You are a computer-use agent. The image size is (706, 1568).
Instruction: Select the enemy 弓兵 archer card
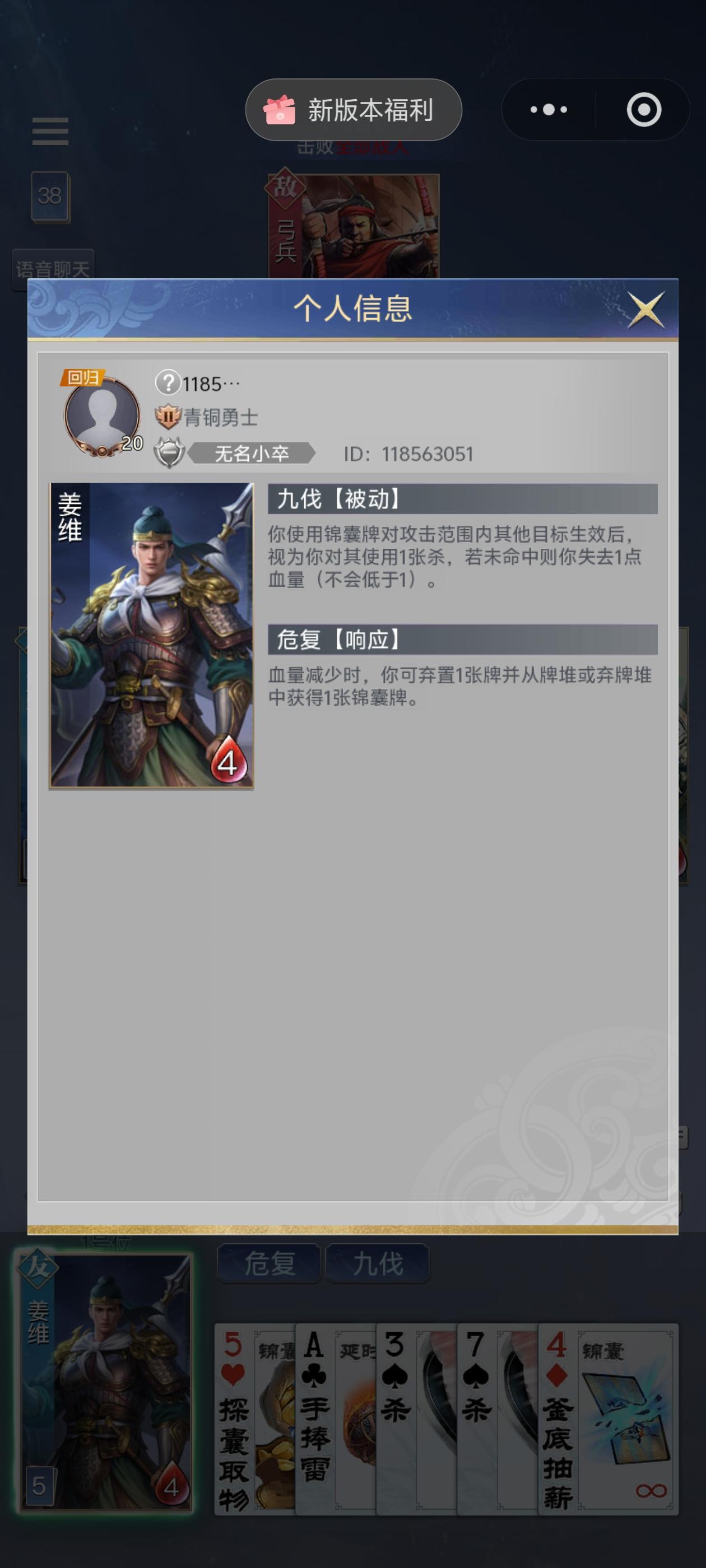354,226
